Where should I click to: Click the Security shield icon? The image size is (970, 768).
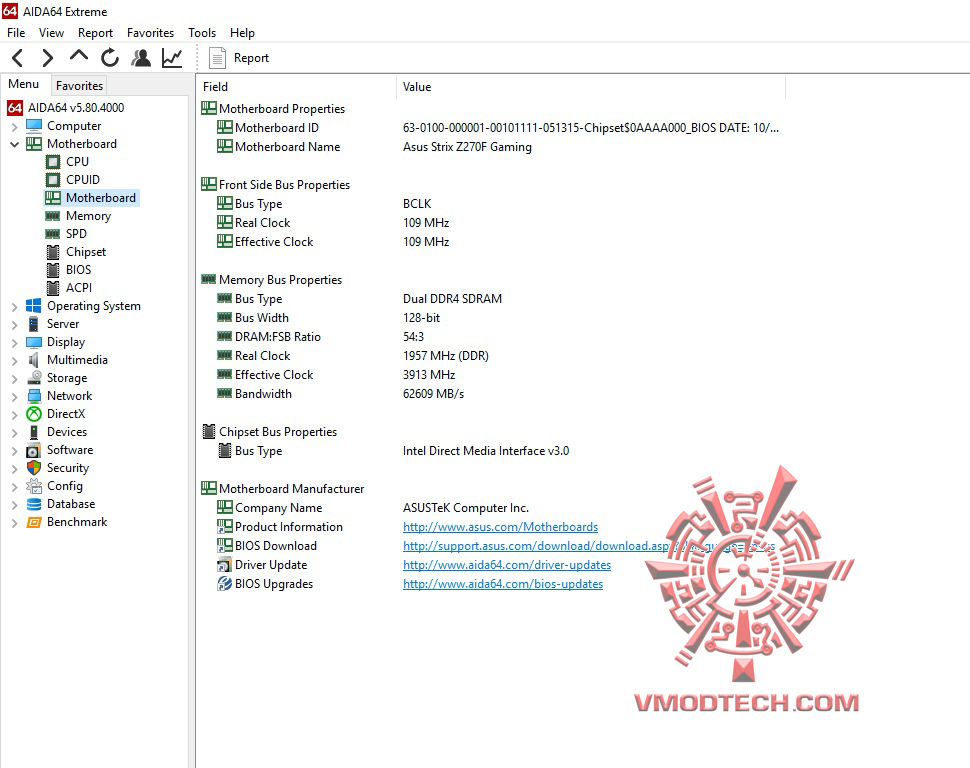(33, 468)
